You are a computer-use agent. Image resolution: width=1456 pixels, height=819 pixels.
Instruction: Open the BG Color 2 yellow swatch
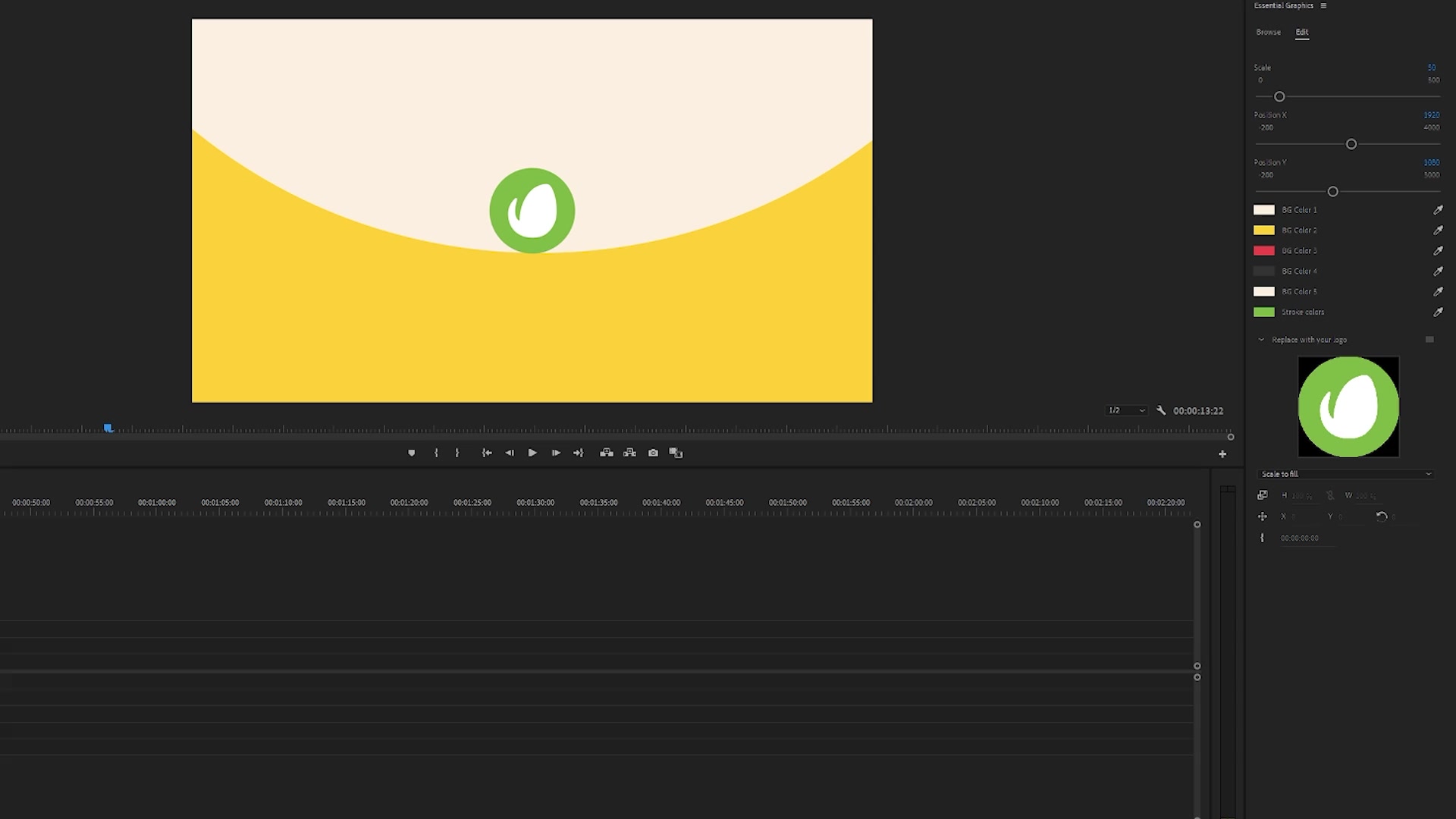click(1264, 231)
